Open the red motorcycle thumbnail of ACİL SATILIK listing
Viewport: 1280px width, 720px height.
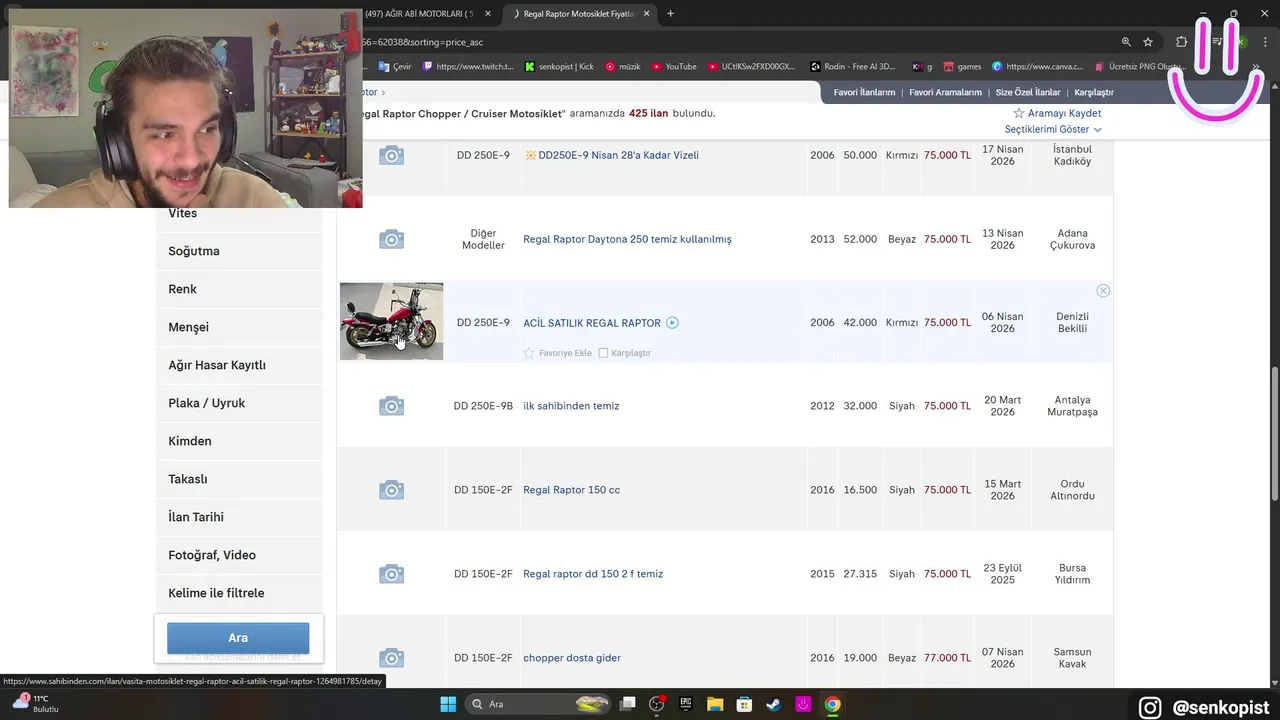(391, 321)
